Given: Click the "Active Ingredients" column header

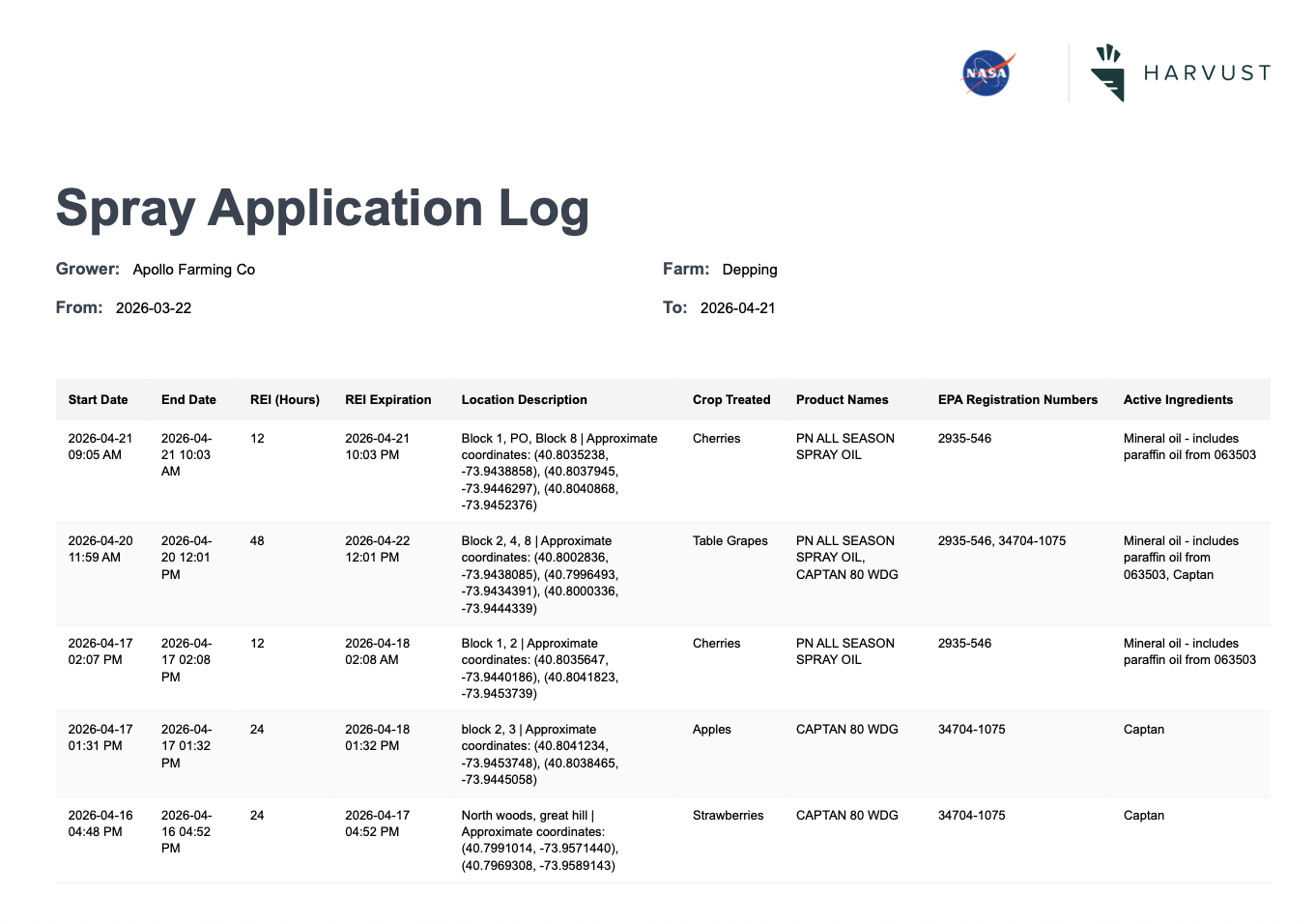Looking at the screenshot, I should [x=1178, y=399].
